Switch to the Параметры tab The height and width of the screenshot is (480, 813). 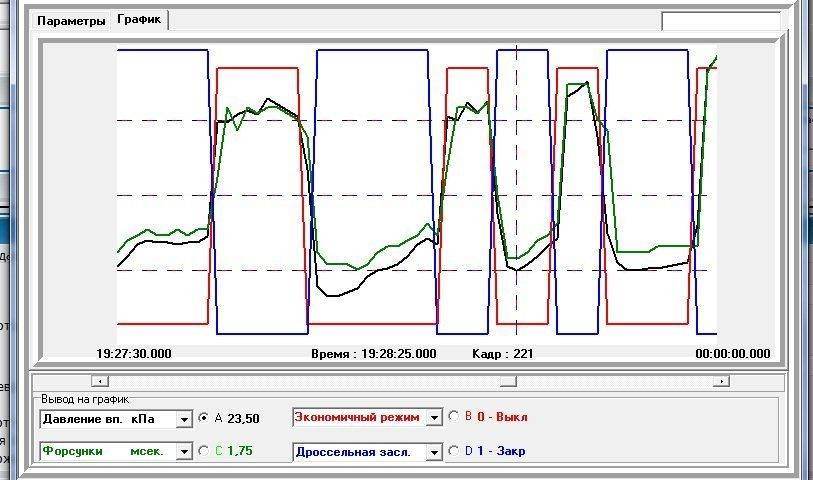coord(71,21)
